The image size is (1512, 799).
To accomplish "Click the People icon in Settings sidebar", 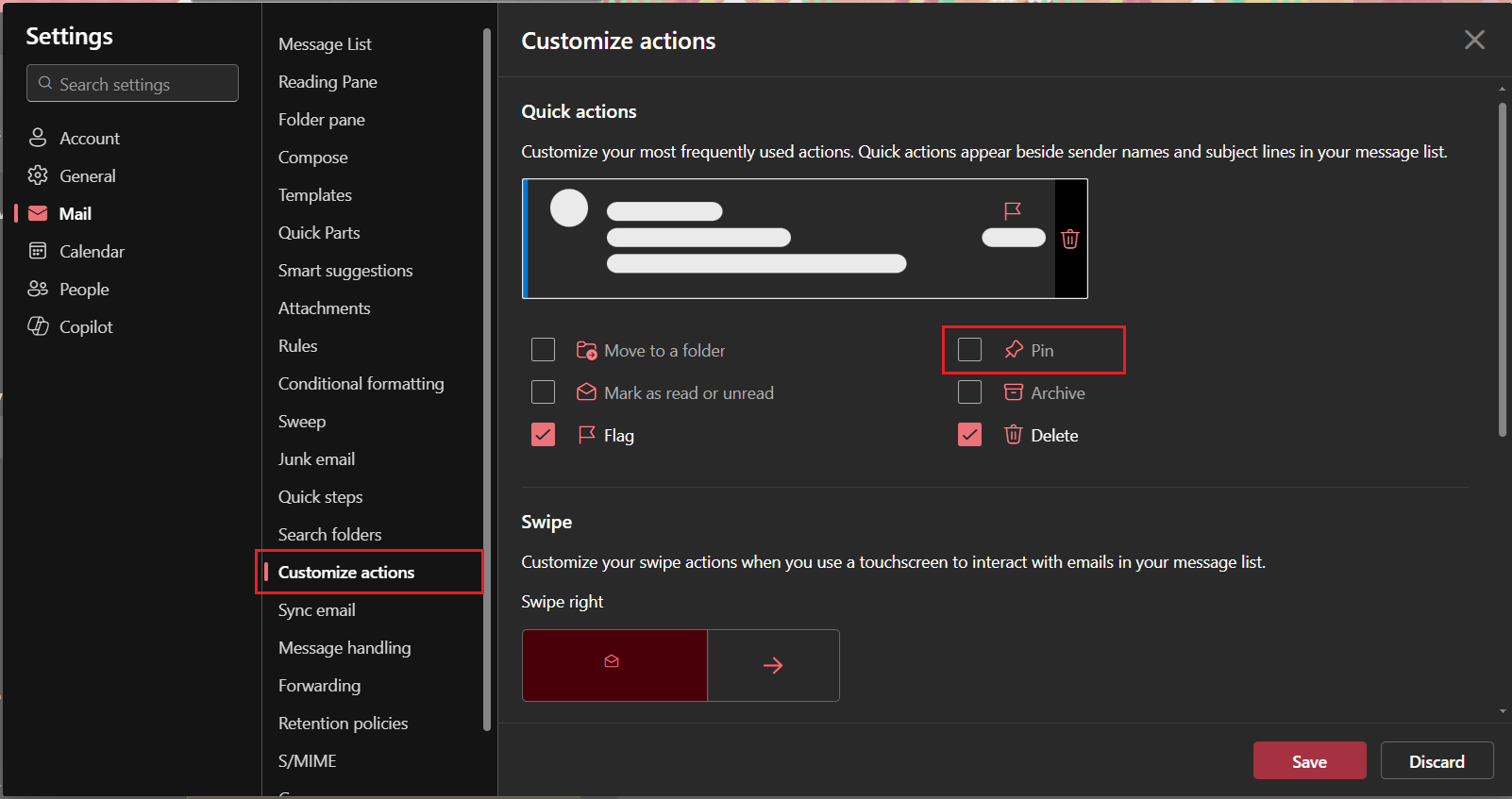I will tap(38, 289).
